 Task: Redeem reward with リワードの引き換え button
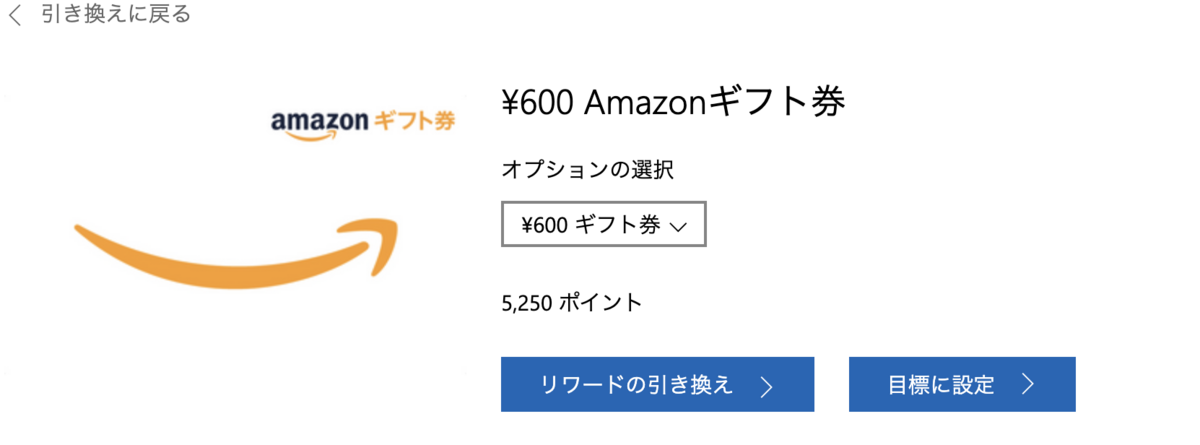pyautogui.click(x=657, y=384)
